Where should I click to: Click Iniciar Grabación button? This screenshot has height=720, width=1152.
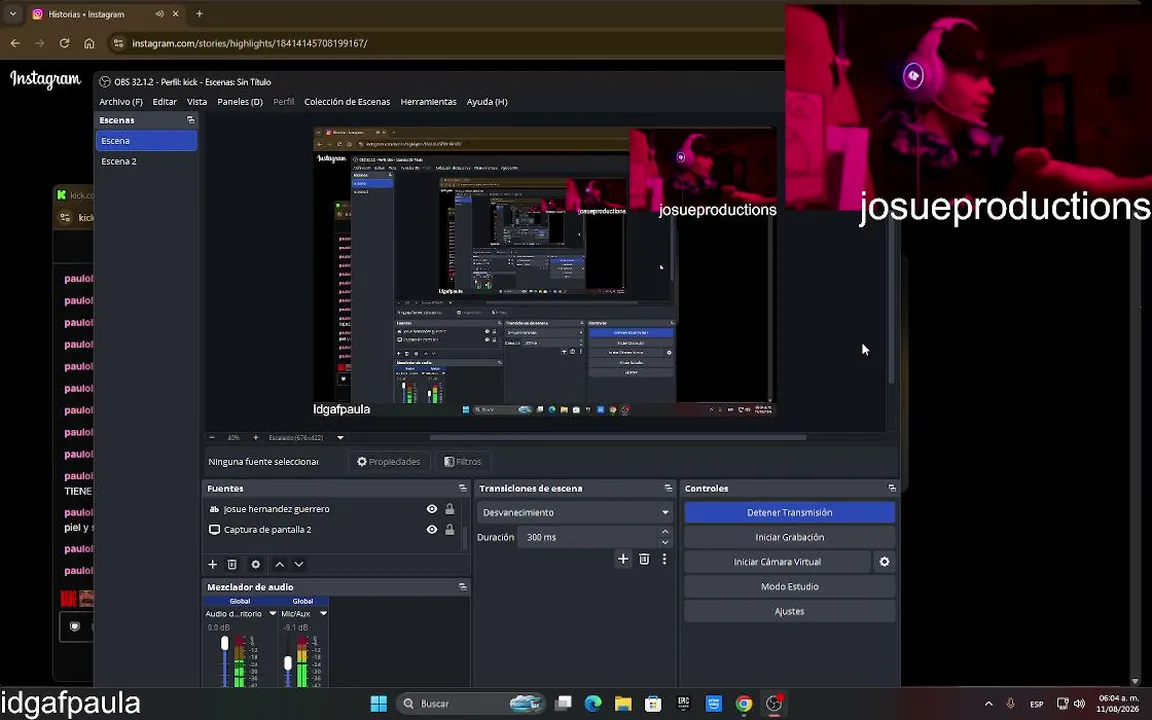790,537
